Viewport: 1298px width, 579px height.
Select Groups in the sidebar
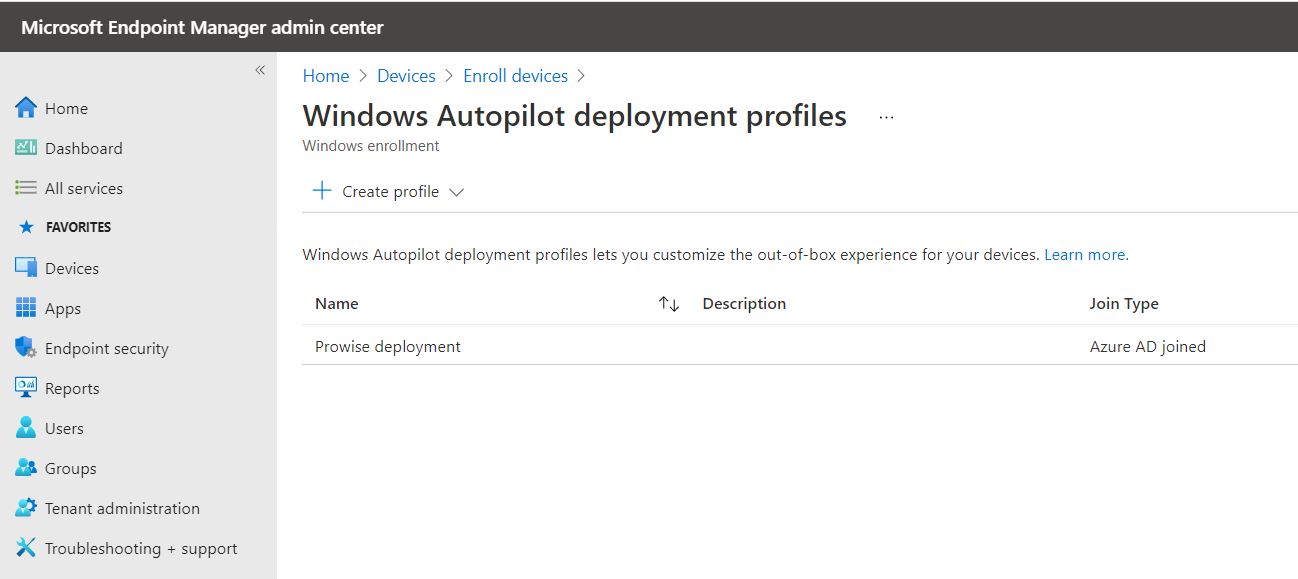pos(71,469)
